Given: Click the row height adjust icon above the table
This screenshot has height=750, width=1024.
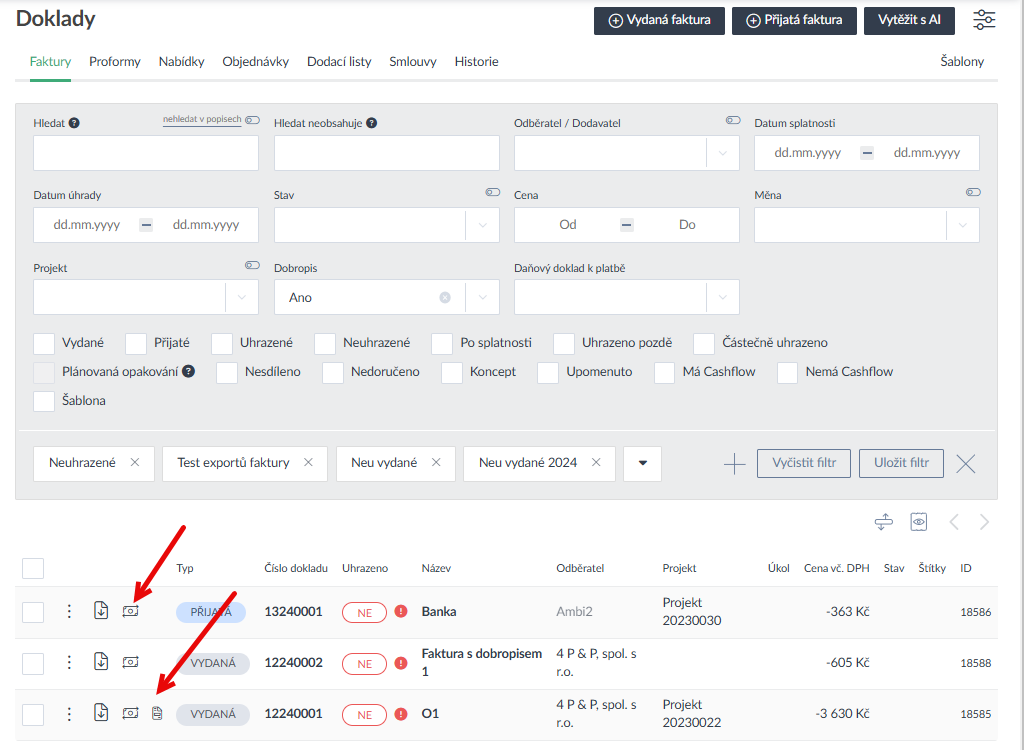Looking at the screenshot, I should 883,522.
